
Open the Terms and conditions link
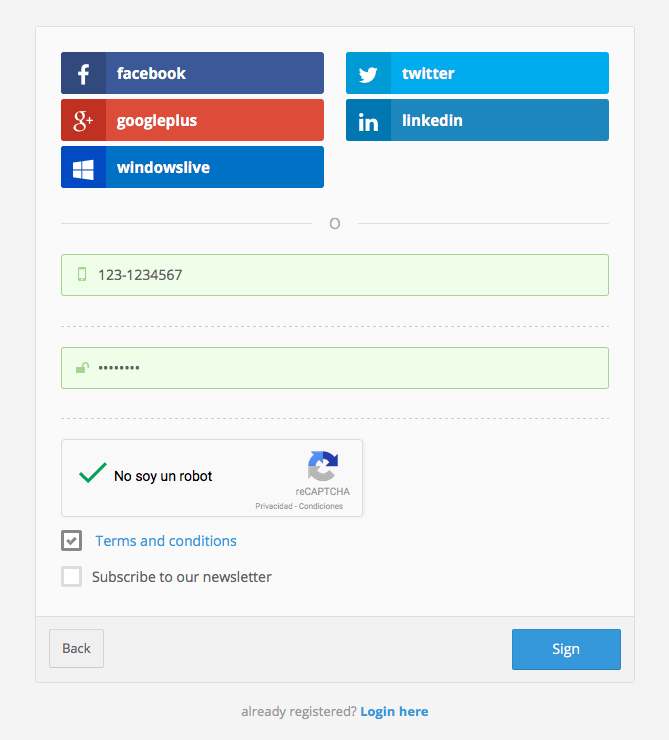(x=166, y=541)
